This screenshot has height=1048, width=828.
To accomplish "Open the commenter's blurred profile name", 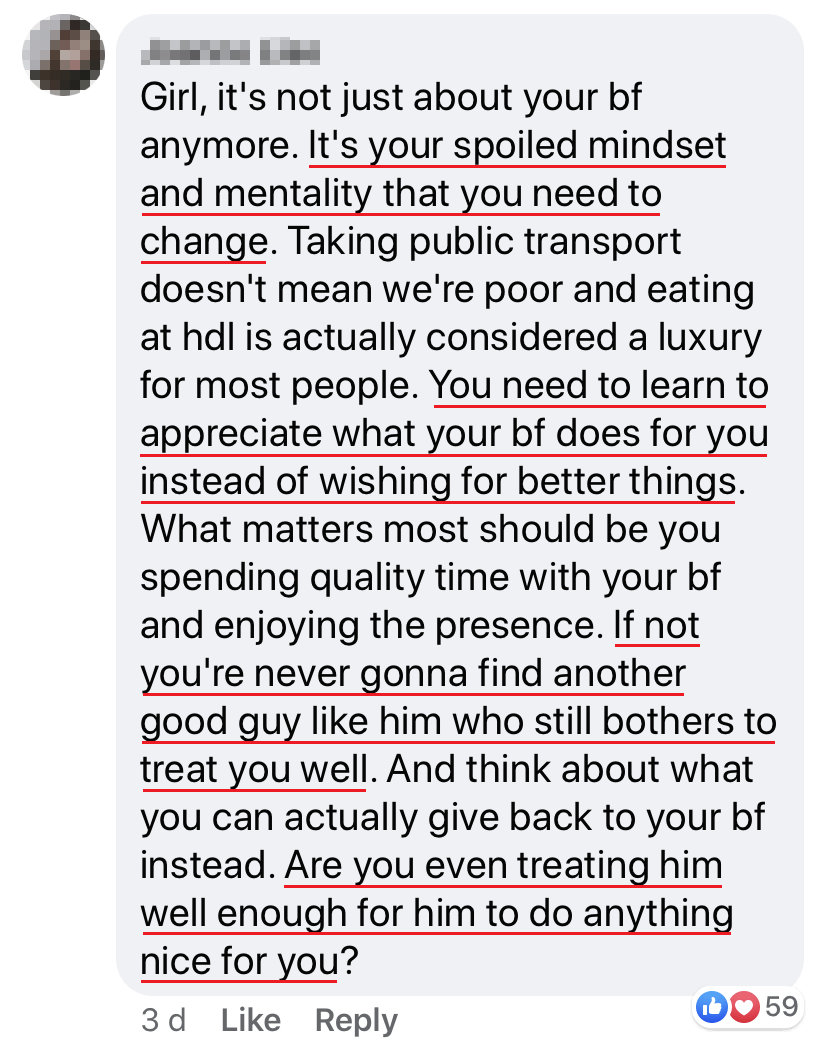I will coord(230,50).
